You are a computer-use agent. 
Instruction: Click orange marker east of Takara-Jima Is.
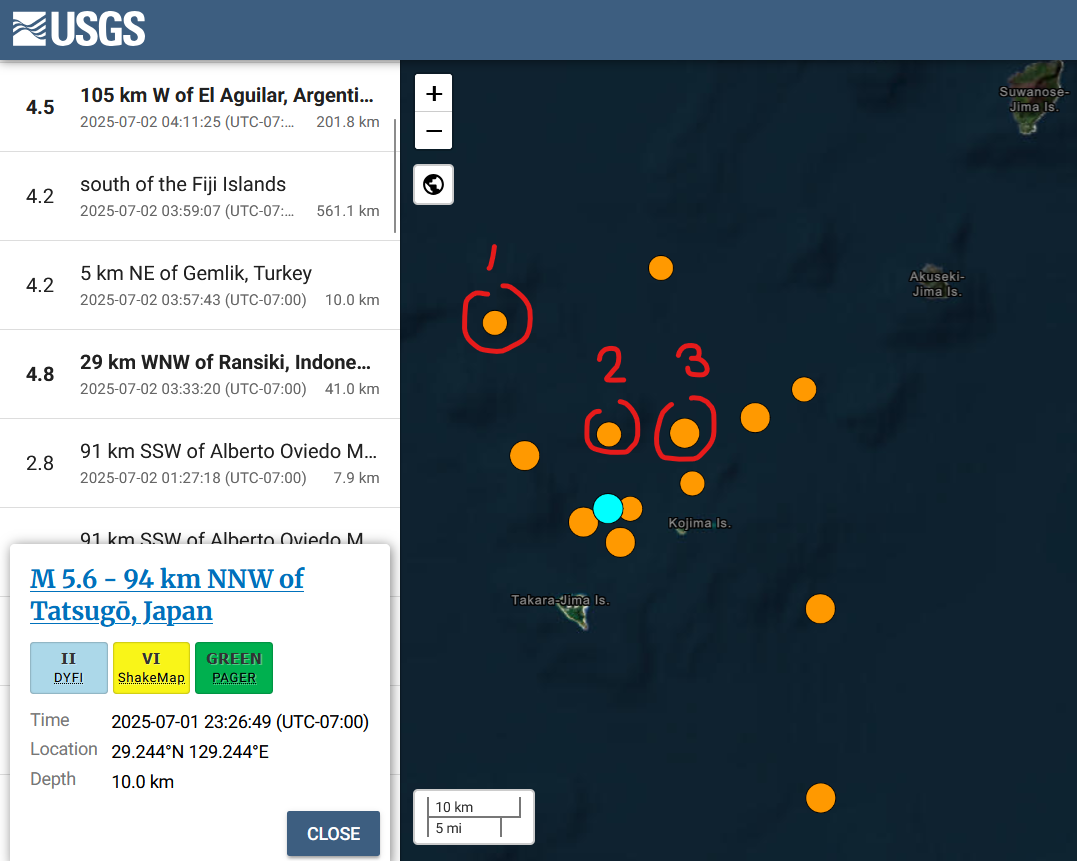(x=820, y=609)
